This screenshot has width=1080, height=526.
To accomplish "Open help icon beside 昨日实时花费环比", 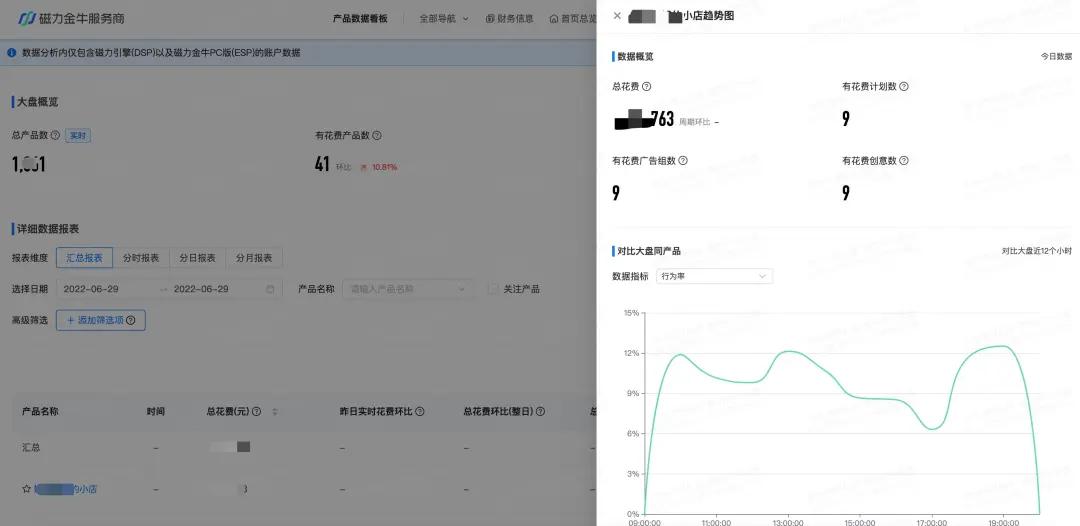I will point(419,412).
